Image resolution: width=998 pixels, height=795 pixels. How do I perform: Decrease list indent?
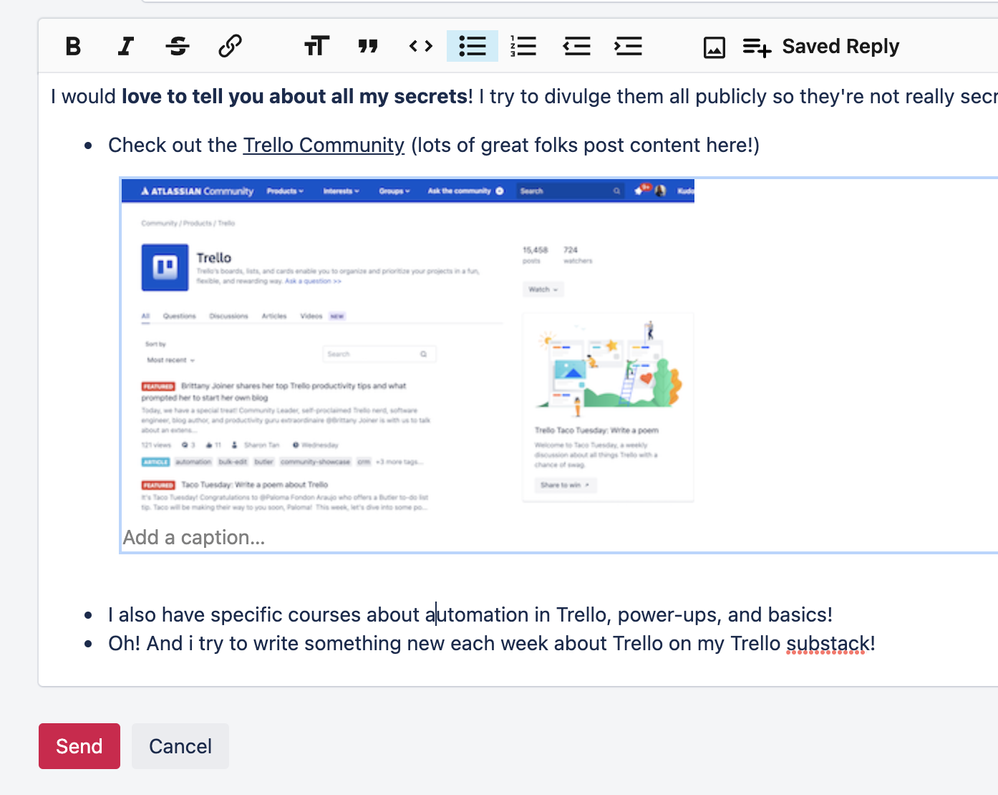point(577,46)
